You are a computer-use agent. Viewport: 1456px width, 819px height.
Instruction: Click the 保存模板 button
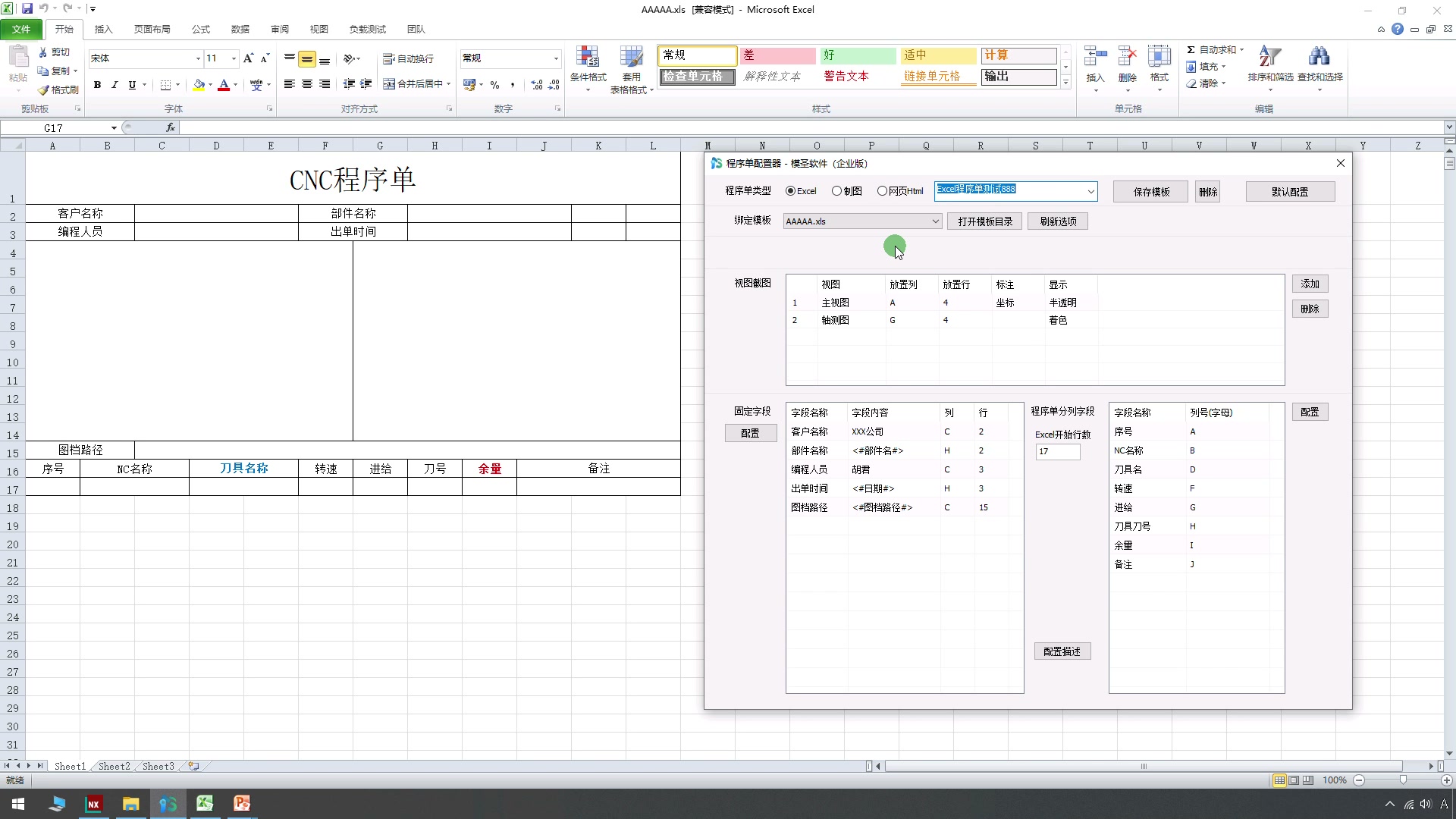(1151, 192)
